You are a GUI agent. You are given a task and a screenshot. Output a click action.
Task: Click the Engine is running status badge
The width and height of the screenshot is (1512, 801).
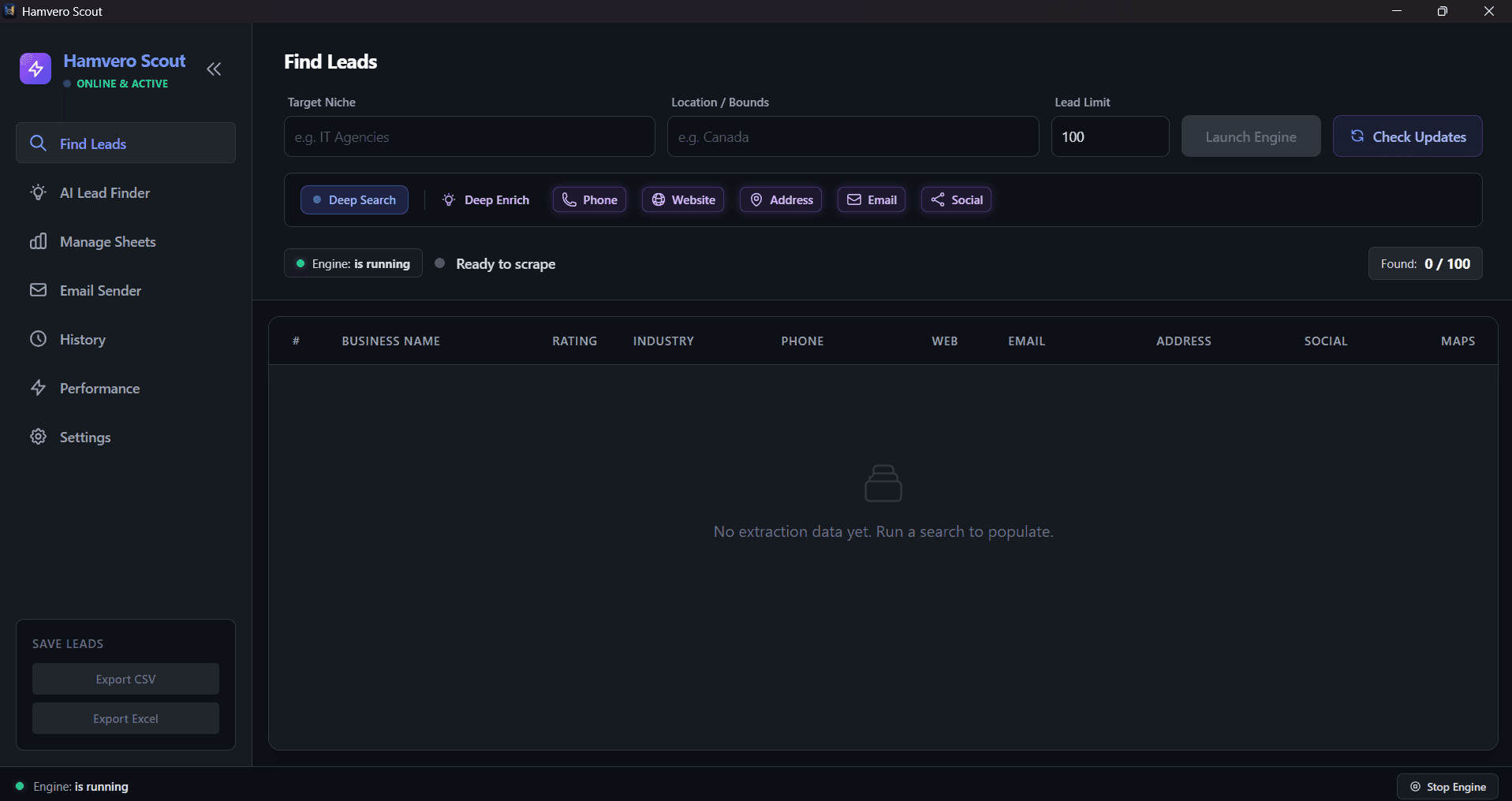coord(353,263)
